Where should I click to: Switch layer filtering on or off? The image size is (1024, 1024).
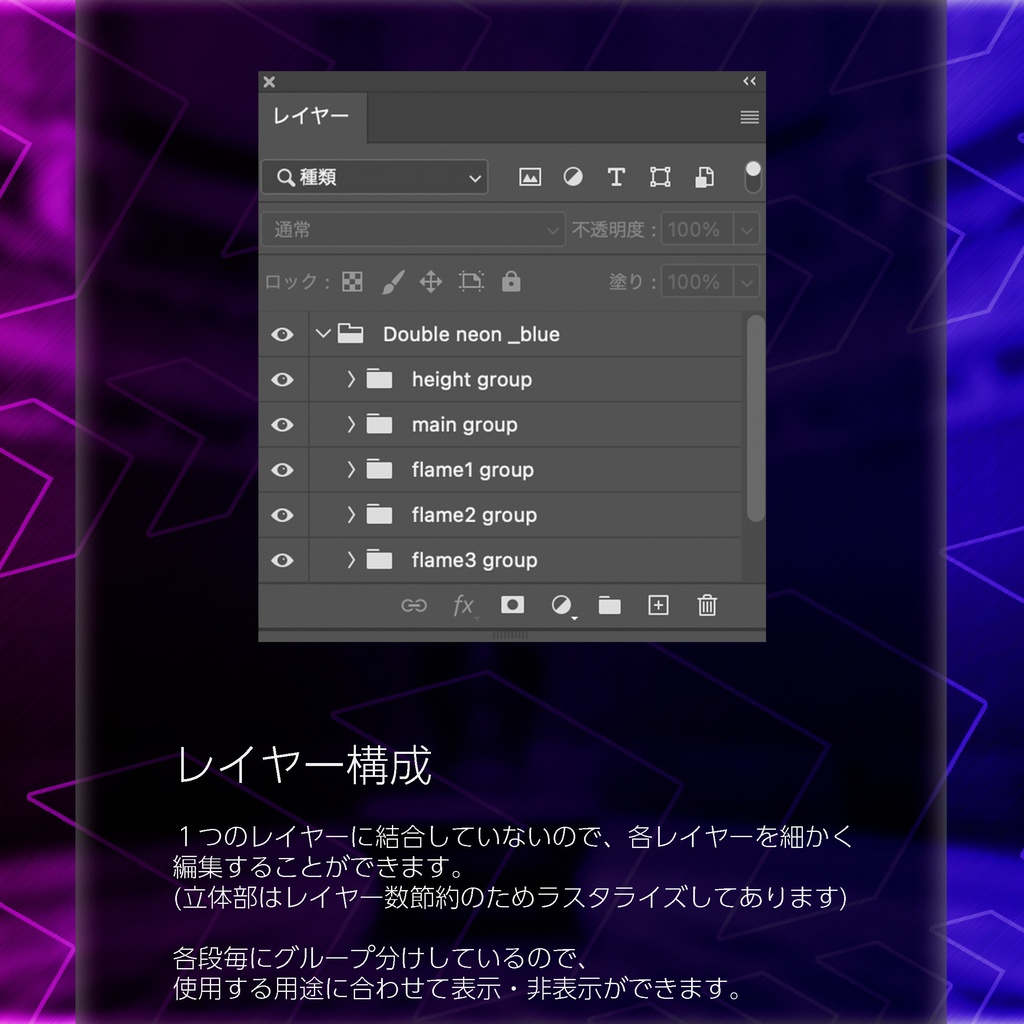coord(750,177)
